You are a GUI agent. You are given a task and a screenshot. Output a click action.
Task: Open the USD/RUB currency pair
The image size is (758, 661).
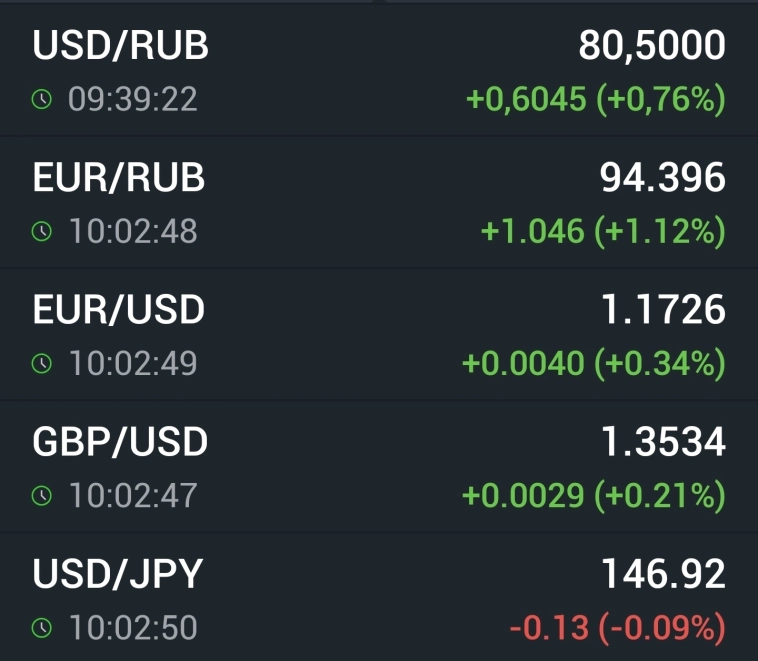point(121,46)
